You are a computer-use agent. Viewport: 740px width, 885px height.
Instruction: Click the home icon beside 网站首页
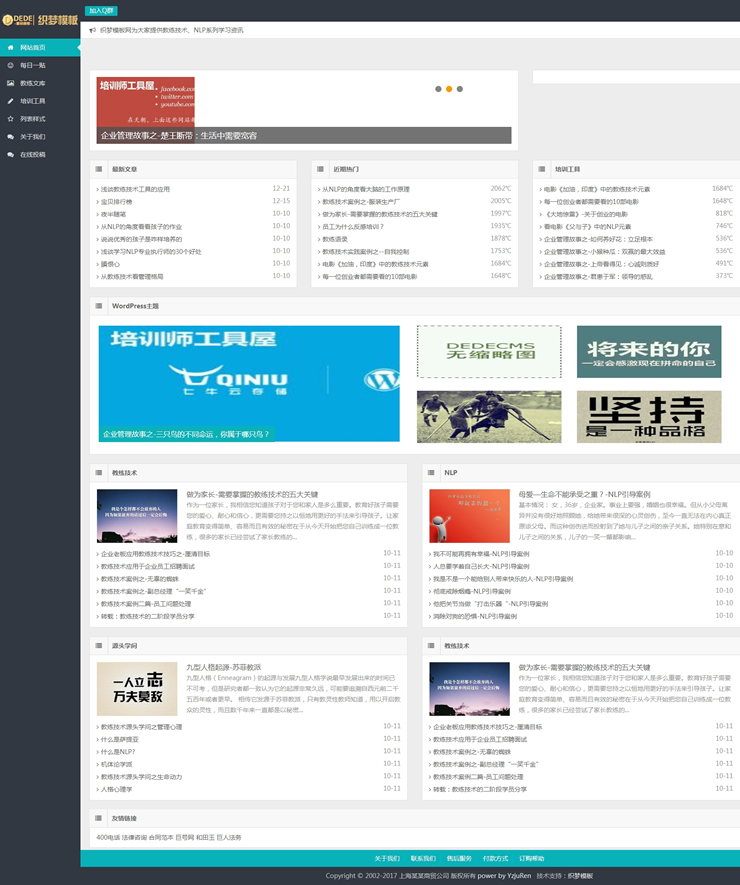tap(10, 47)
